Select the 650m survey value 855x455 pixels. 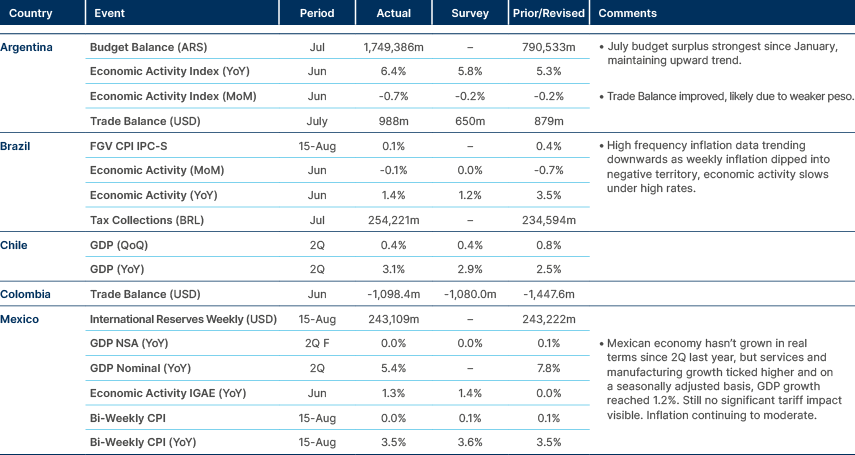470,121
